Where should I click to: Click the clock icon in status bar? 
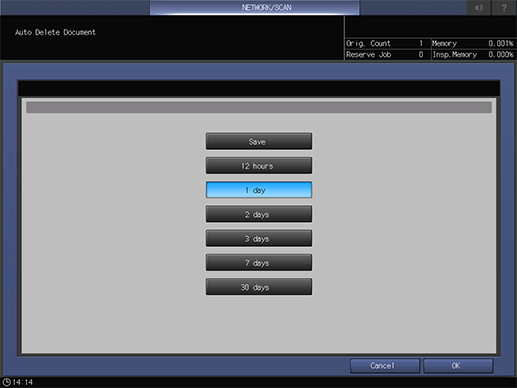(6, 382)
